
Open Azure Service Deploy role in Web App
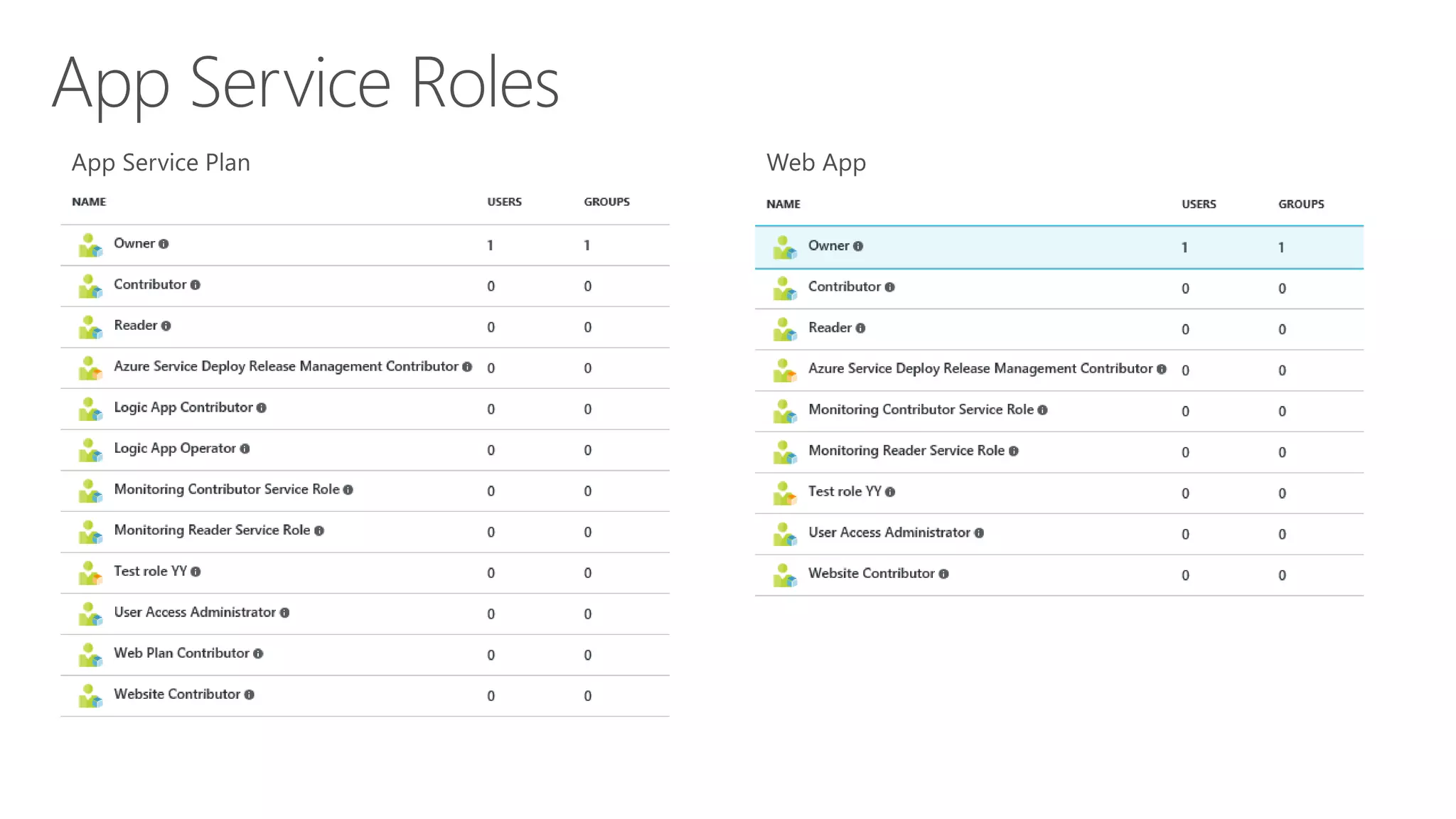pyautogui.click(x=980, y=369)
